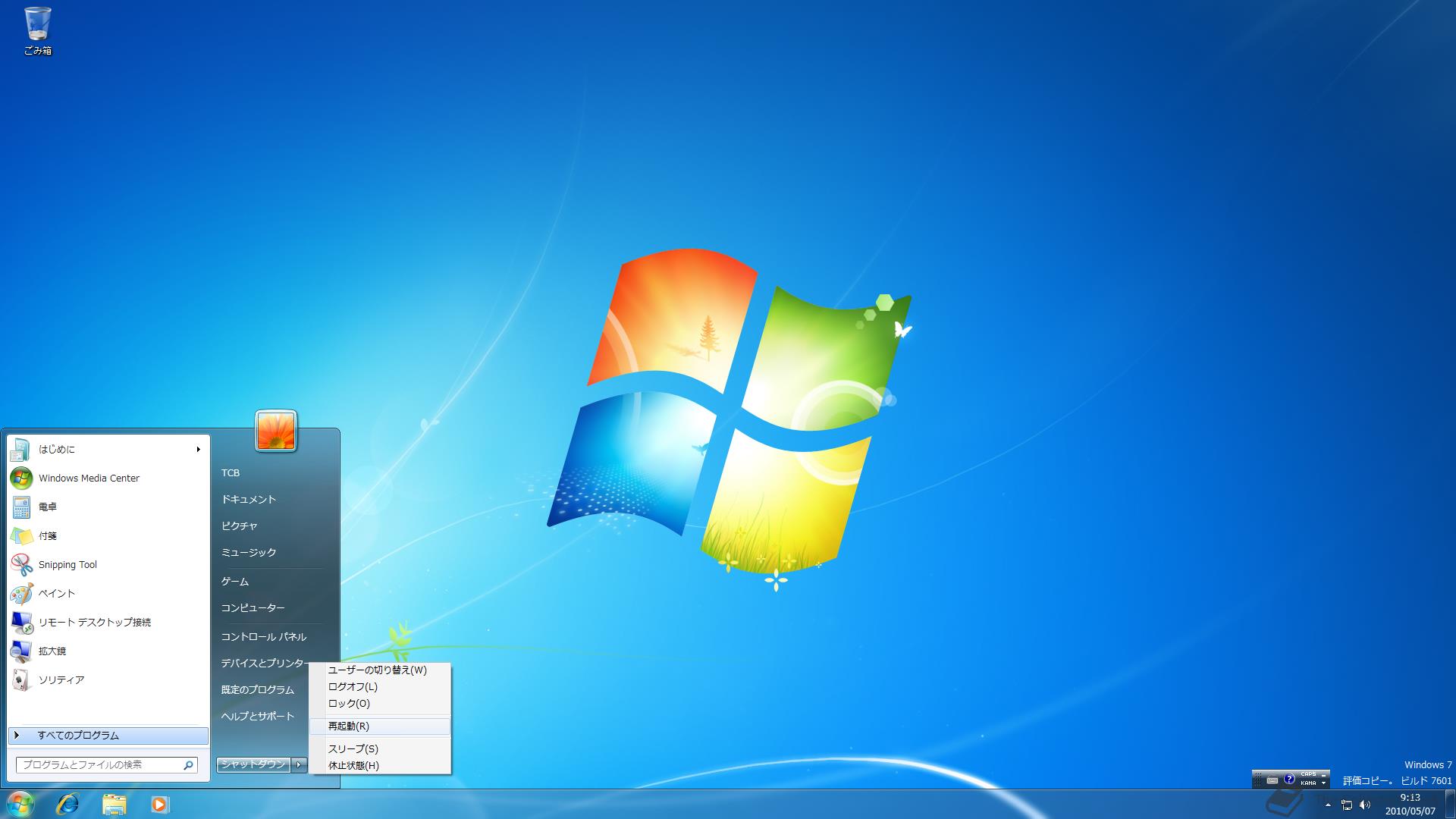
Task: Click the プログラムとファイルの検索 search box
Action: click(x=107, y=765)
